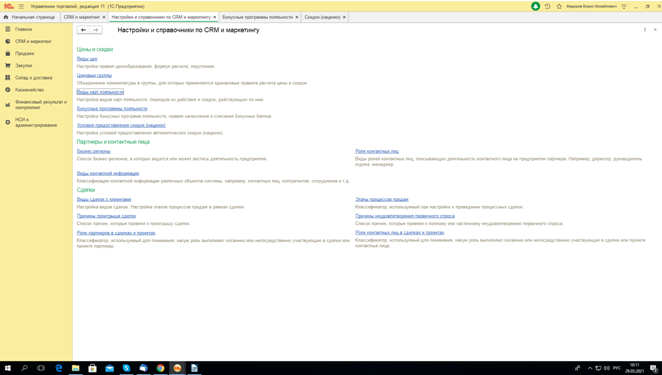Close the Скидки (наценки) tab
The width and height of the screenshot is (662, 375).
pyautogui.click(x=344, y=17)
